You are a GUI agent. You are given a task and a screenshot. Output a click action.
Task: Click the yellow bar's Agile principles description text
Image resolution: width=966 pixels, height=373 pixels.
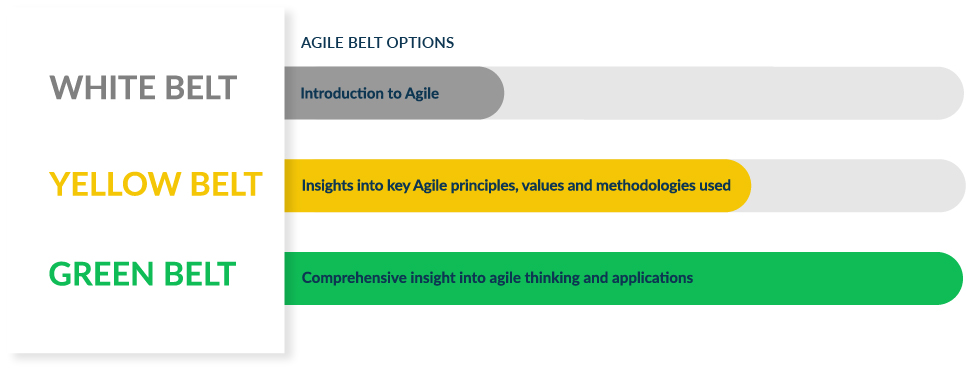[516, 185]
